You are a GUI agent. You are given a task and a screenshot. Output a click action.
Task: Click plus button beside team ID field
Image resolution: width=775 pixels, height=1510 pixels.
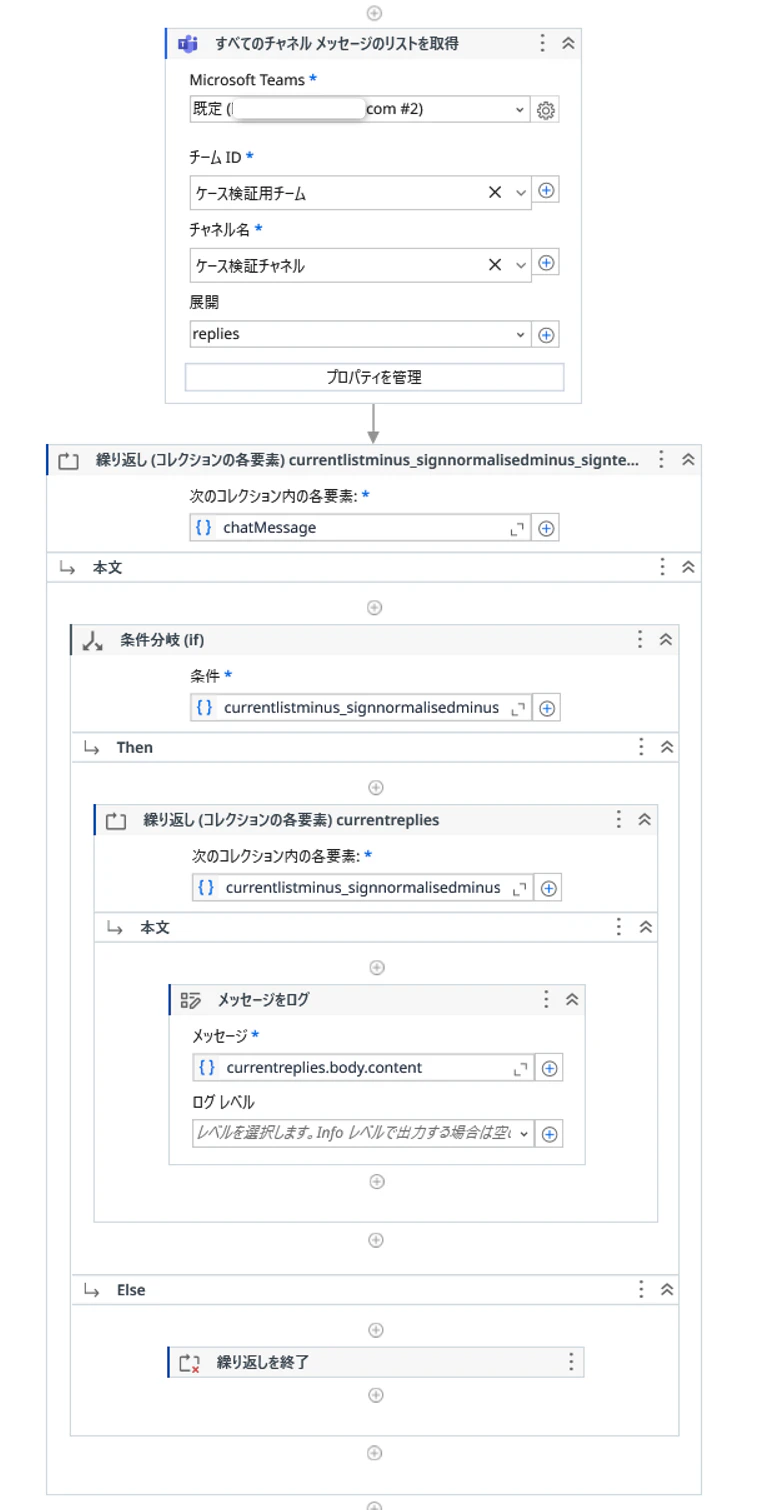point(546,190)
